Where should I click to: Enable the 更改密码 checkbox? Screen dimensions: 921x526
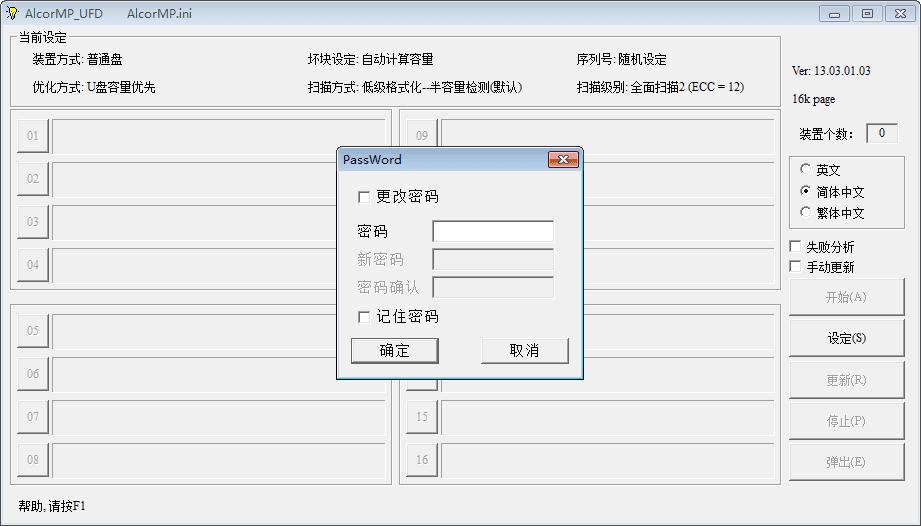(364, 197)
